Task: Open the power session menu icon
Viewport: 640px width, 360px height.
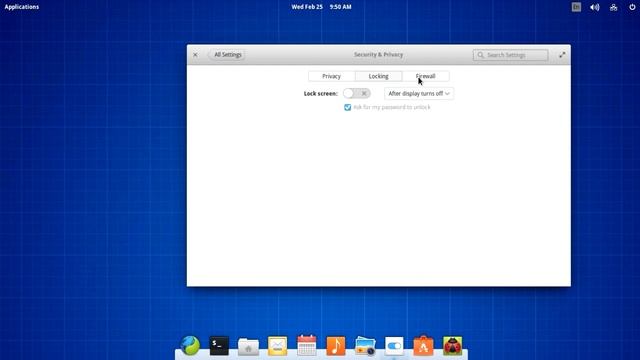Action: (632, 7)
